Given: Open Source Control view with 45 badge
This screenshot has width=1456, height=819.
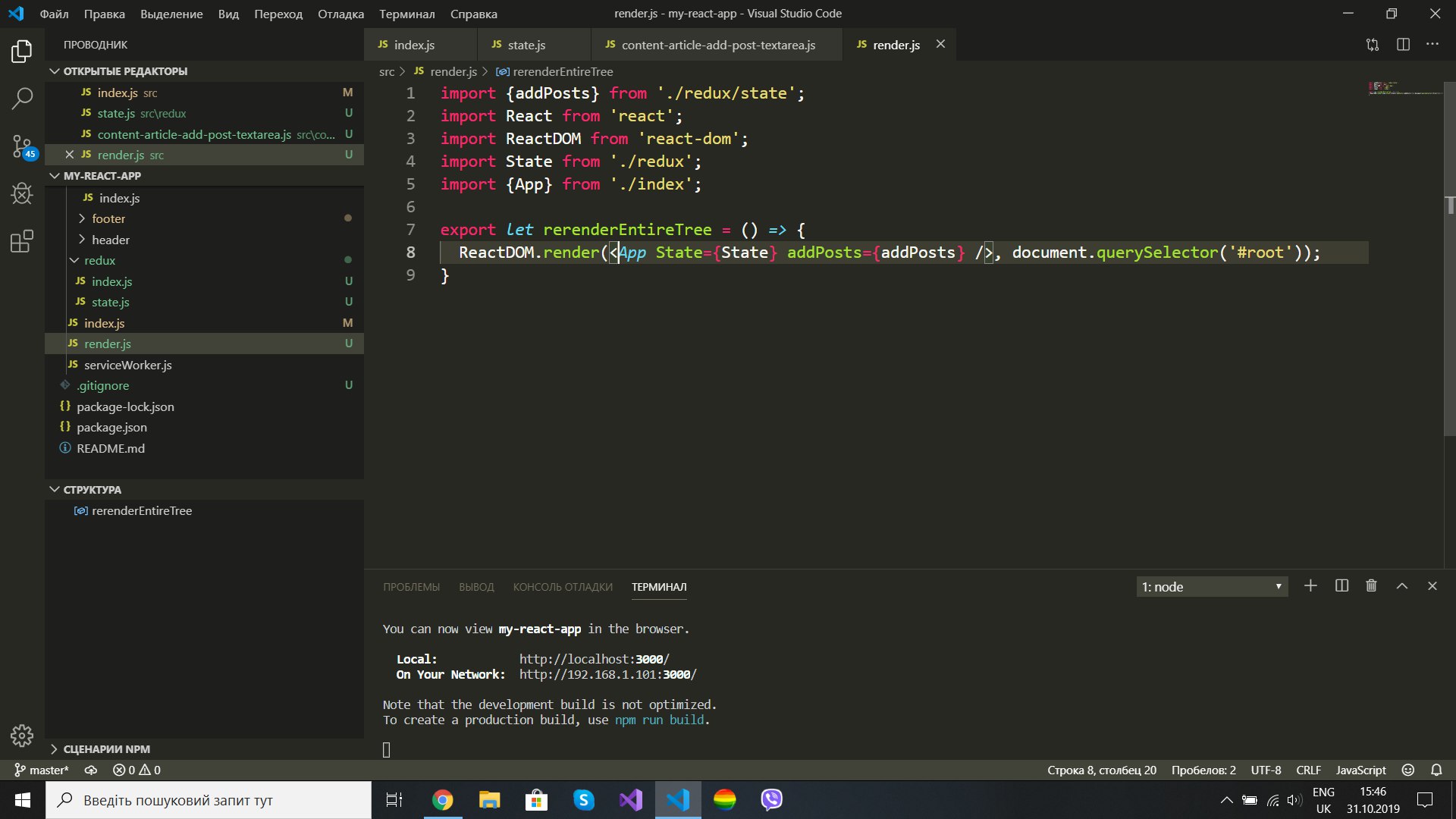Looking at the screenshot, I should tap(22, 146).
